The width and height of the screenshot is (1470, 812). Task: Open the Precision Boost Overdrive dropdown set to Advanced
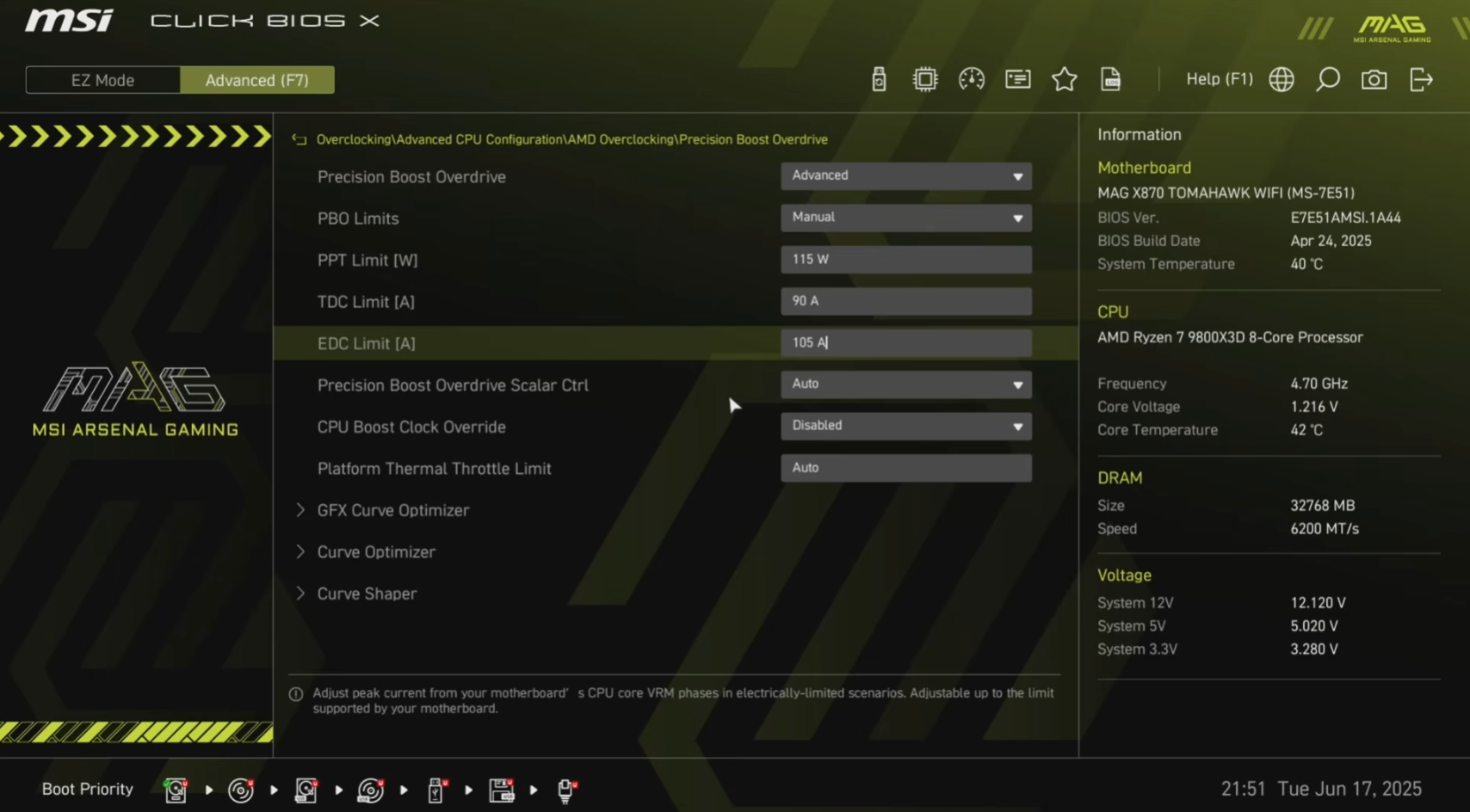(x=906, y=175)
